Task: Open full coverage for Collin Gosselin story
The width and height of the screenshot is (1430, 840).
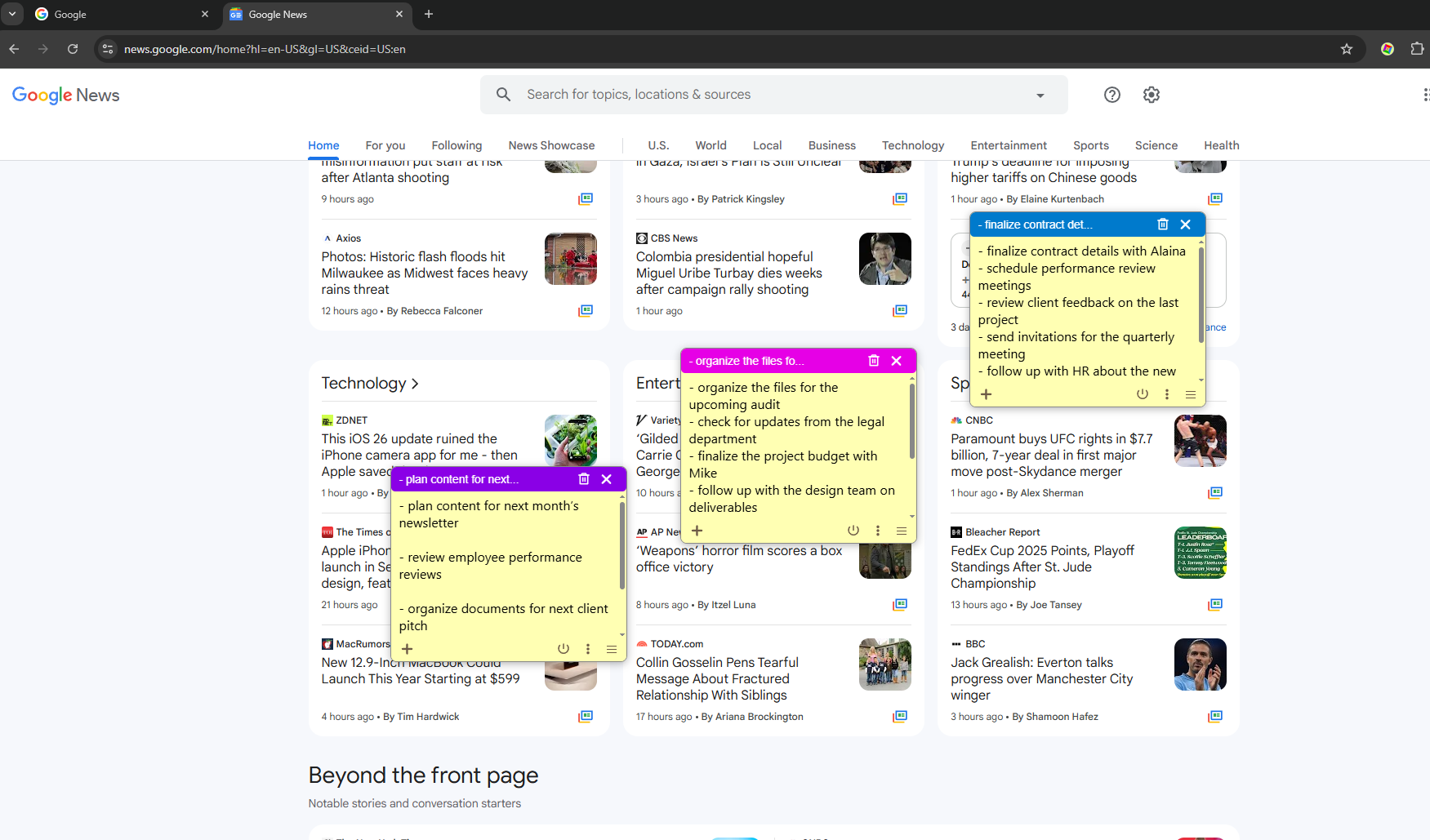Action: point(900,717)
